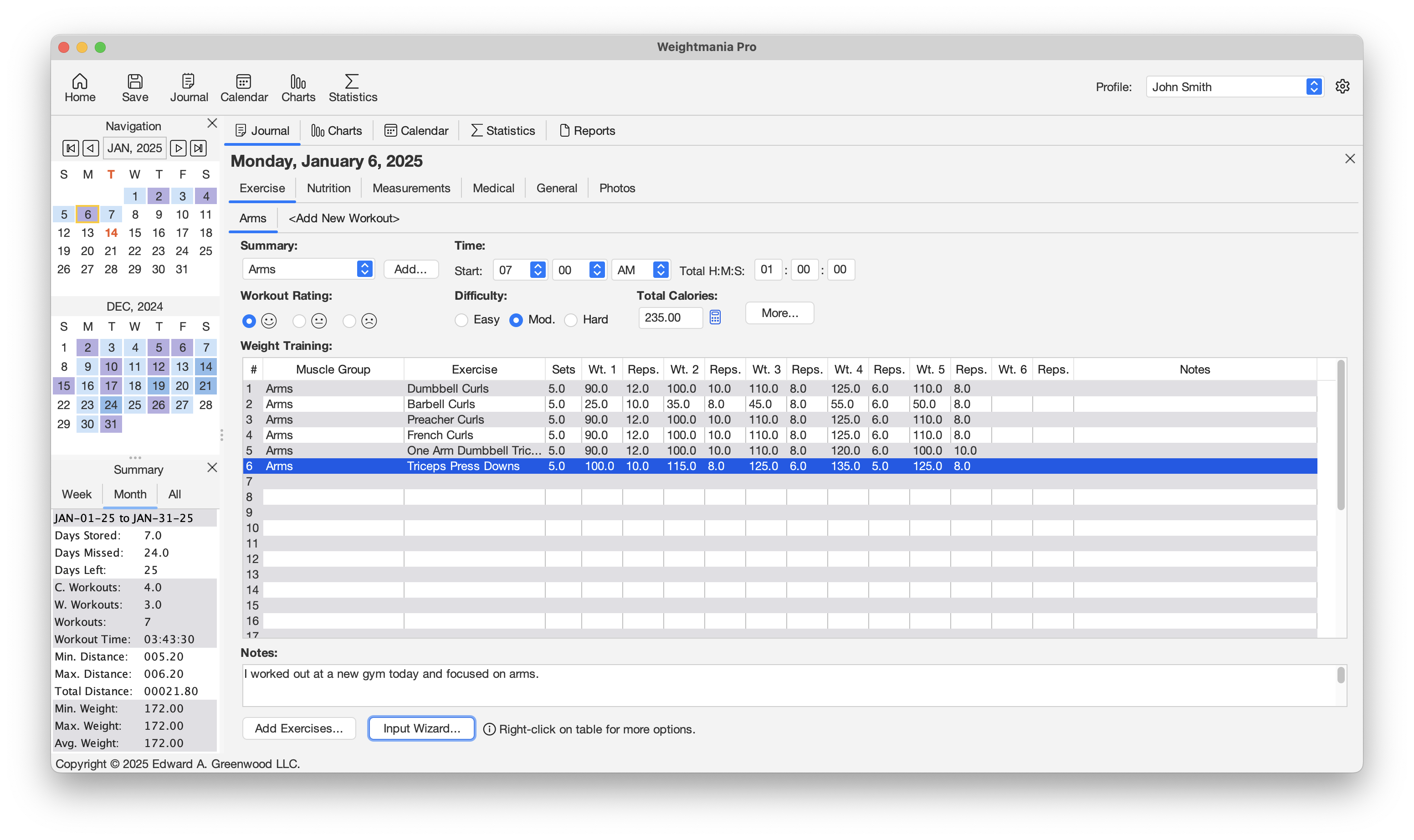The image size is (1414, 840).
Task: Open Calendar from the top toolbar
Action: pos(244,88)
